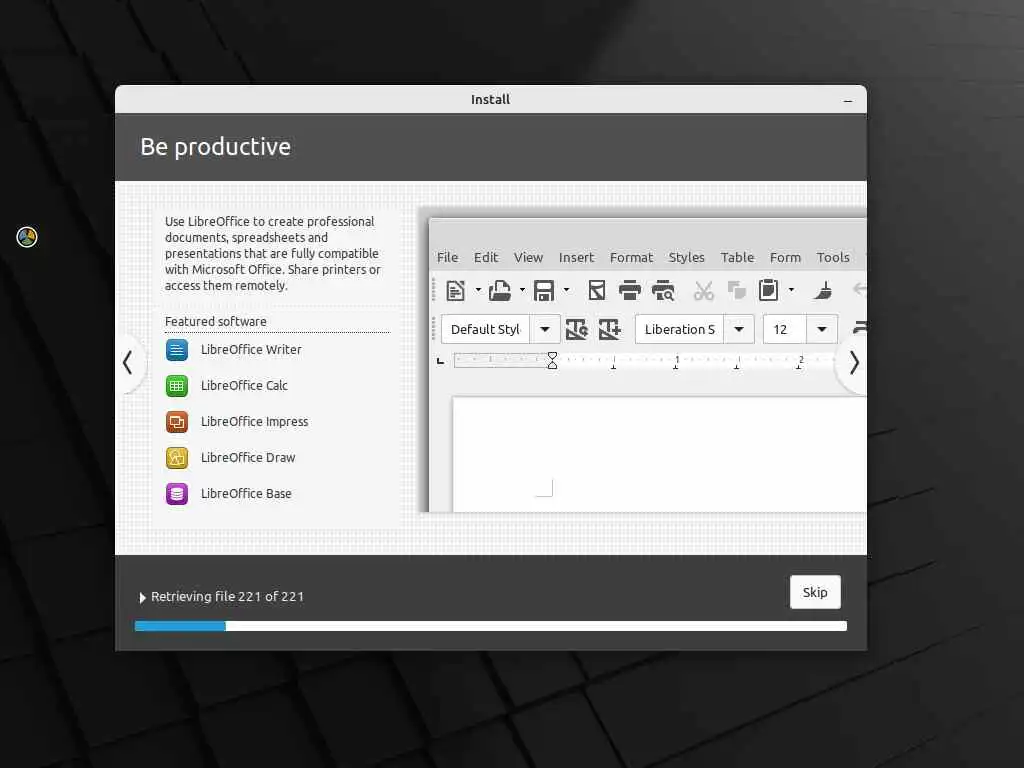
Task: Click the font size 12 field
Action: [785, 329]
